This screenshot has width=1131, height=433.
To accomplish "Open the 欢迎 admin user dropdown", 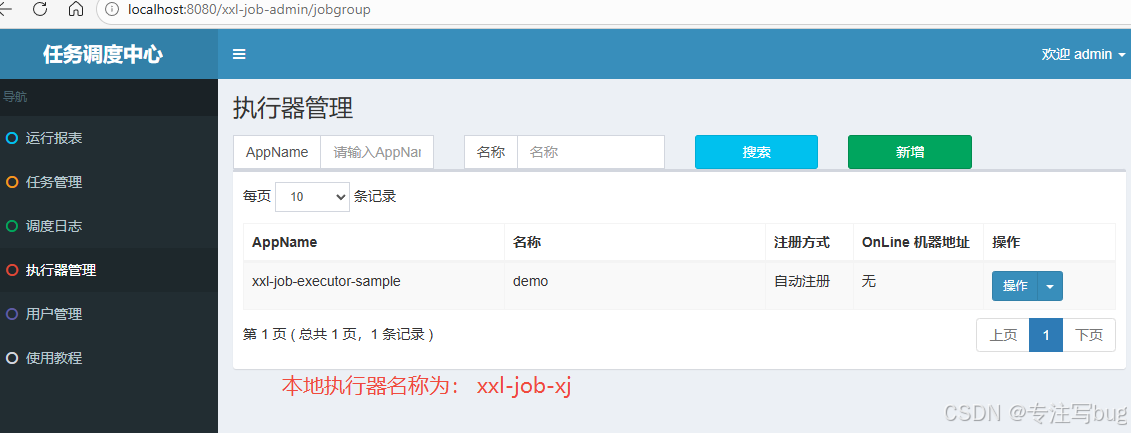I will [1083, 54].
